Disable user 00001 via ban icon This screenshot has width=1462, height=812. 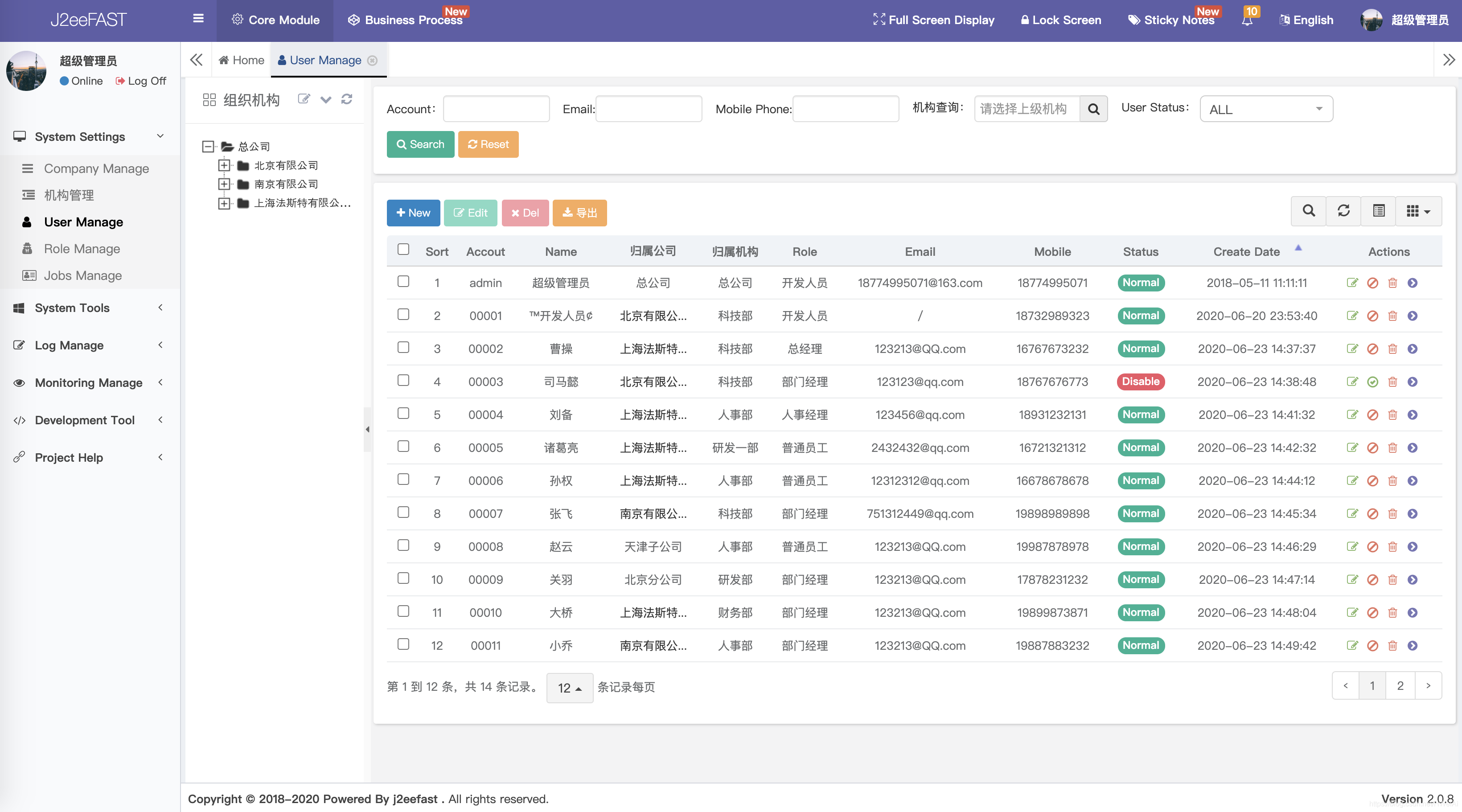tap(1372, 316)
